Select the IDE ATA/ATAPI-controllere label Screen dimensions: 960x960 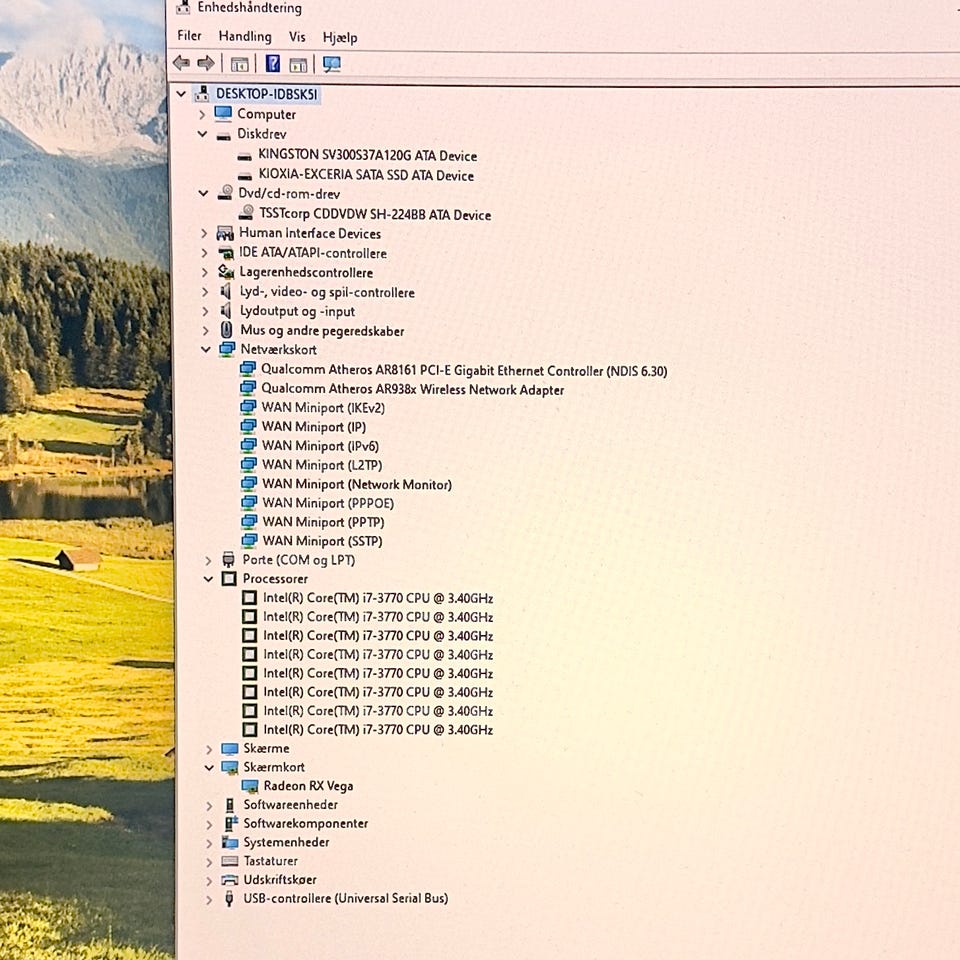(313, 253)
